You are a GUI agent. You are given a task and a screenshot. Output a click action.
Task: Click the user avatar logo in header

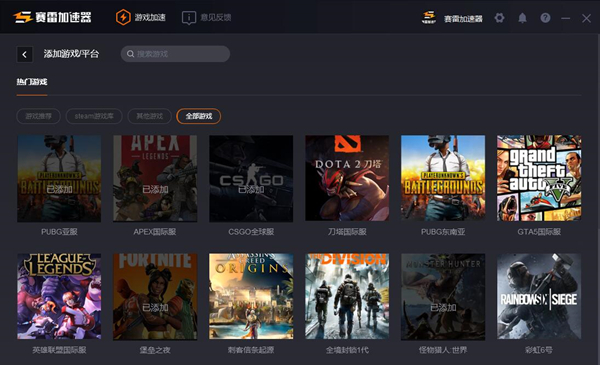pyautogui.click(x=429, y=18)
